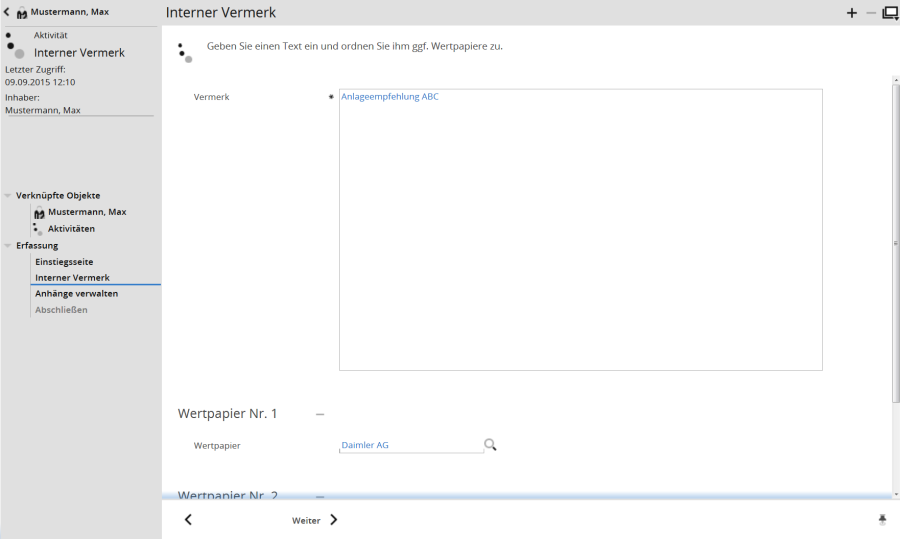This screenshot has height=539, width=900.
Task: Click the plus icon in header
Action: 852,13
